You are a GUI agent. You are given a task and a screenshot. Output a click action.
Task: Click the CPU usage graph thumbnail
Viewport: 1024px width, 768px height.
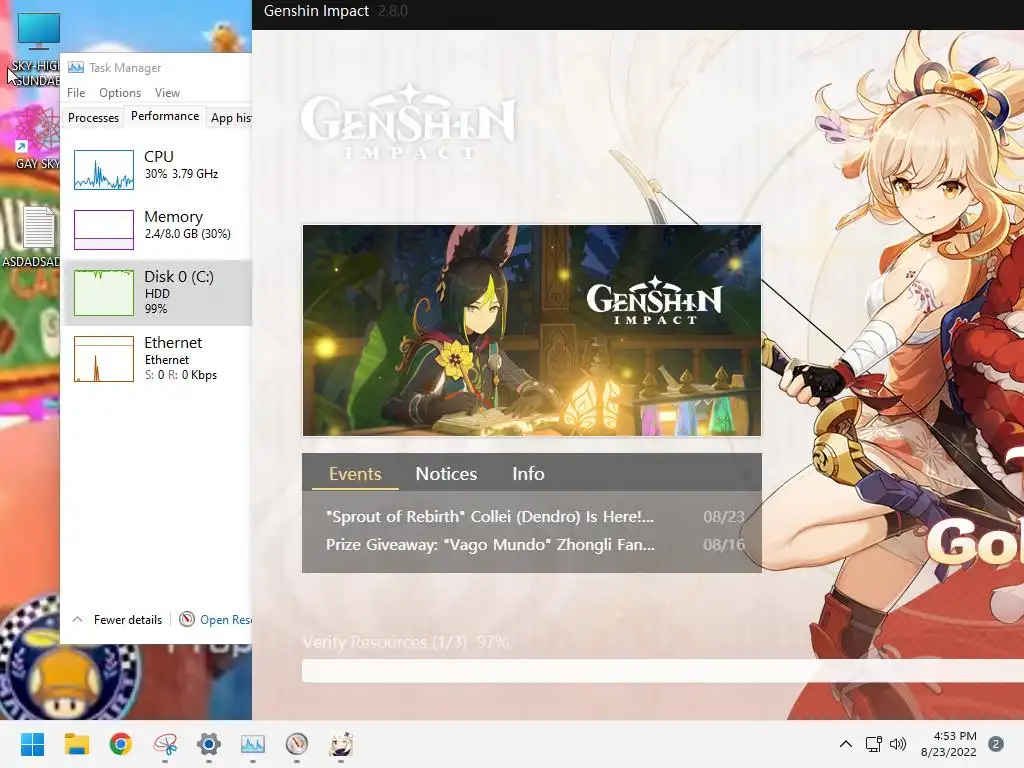(x=104, y=170)
